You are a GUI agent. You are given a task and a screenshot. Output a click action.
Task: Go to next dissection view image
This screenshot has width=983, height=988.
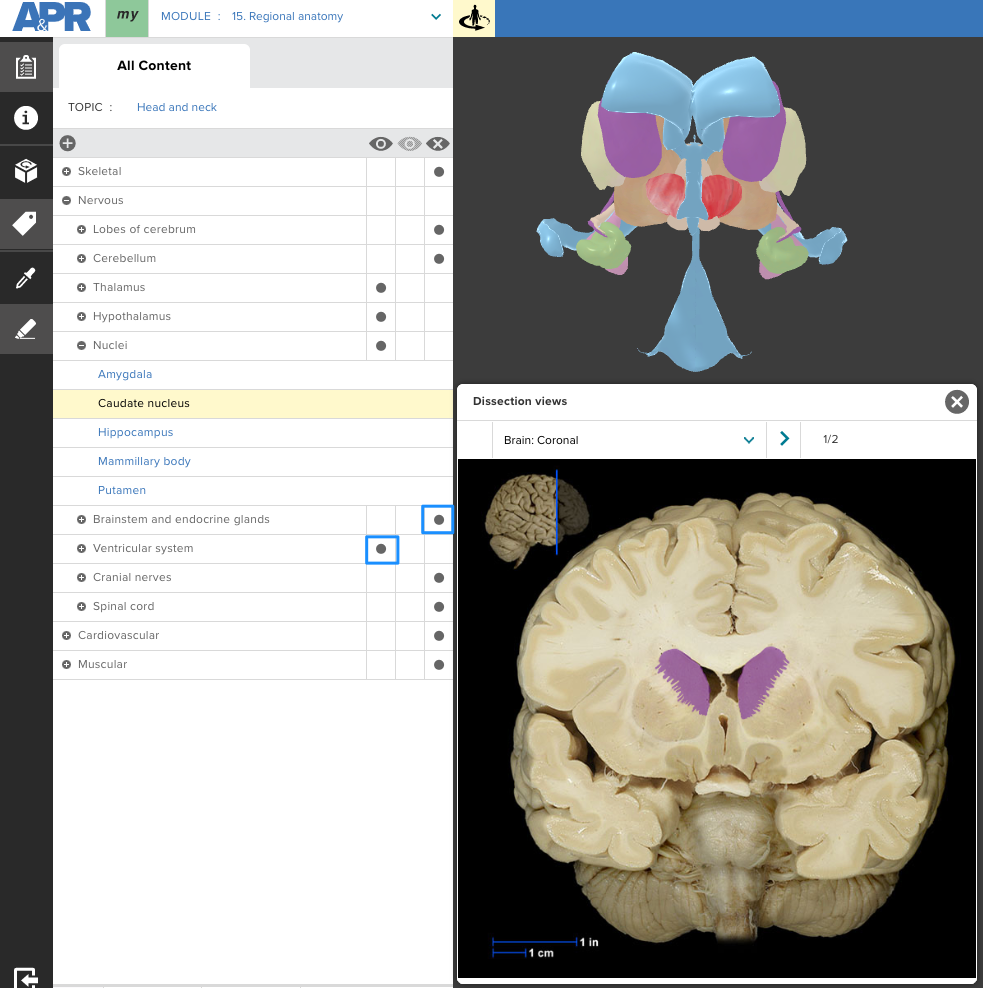click(x=784, y=439)
